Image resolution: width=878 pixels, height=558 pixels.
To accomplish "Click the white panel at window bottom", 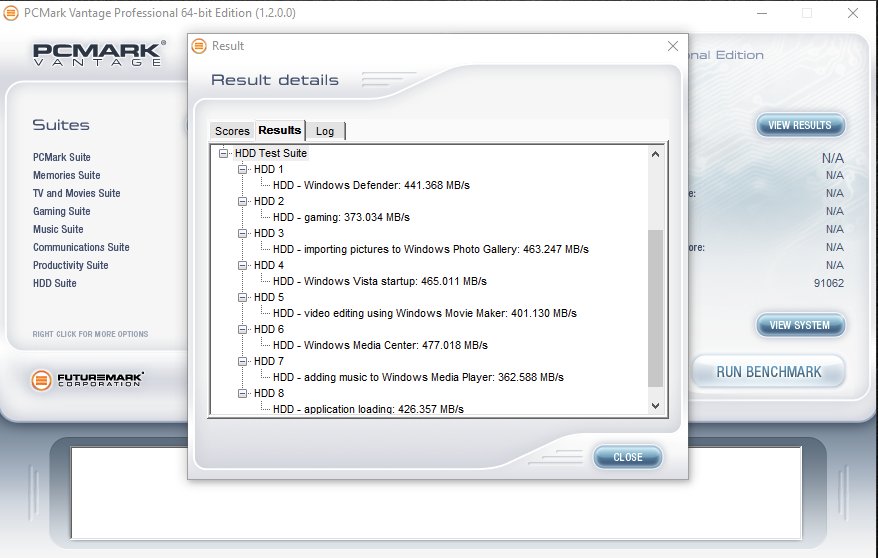I will [436, 493].
